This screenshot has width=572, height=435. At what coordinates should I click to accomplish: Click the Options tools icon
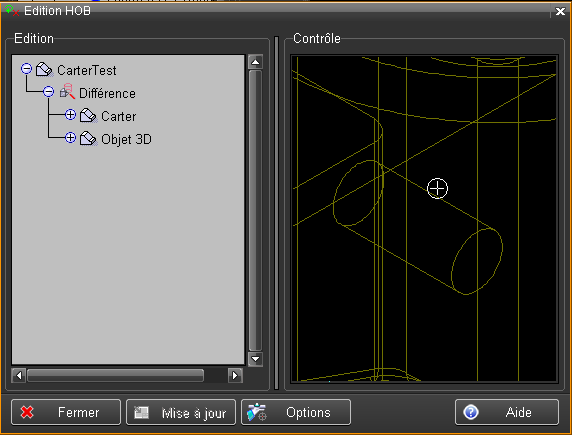(x=257, y=412)
